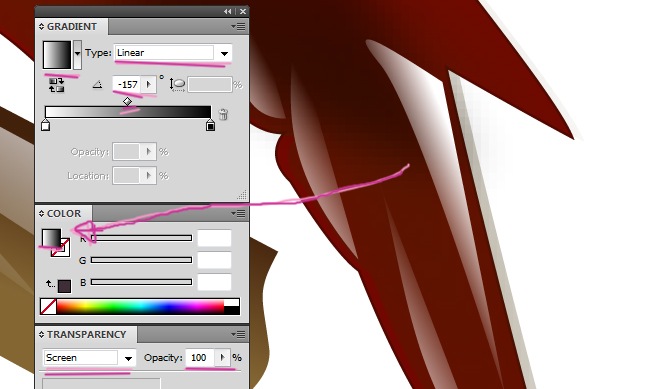Close the floating panel group
Viewport: 650px width, 389px height.
pos(243,12)
